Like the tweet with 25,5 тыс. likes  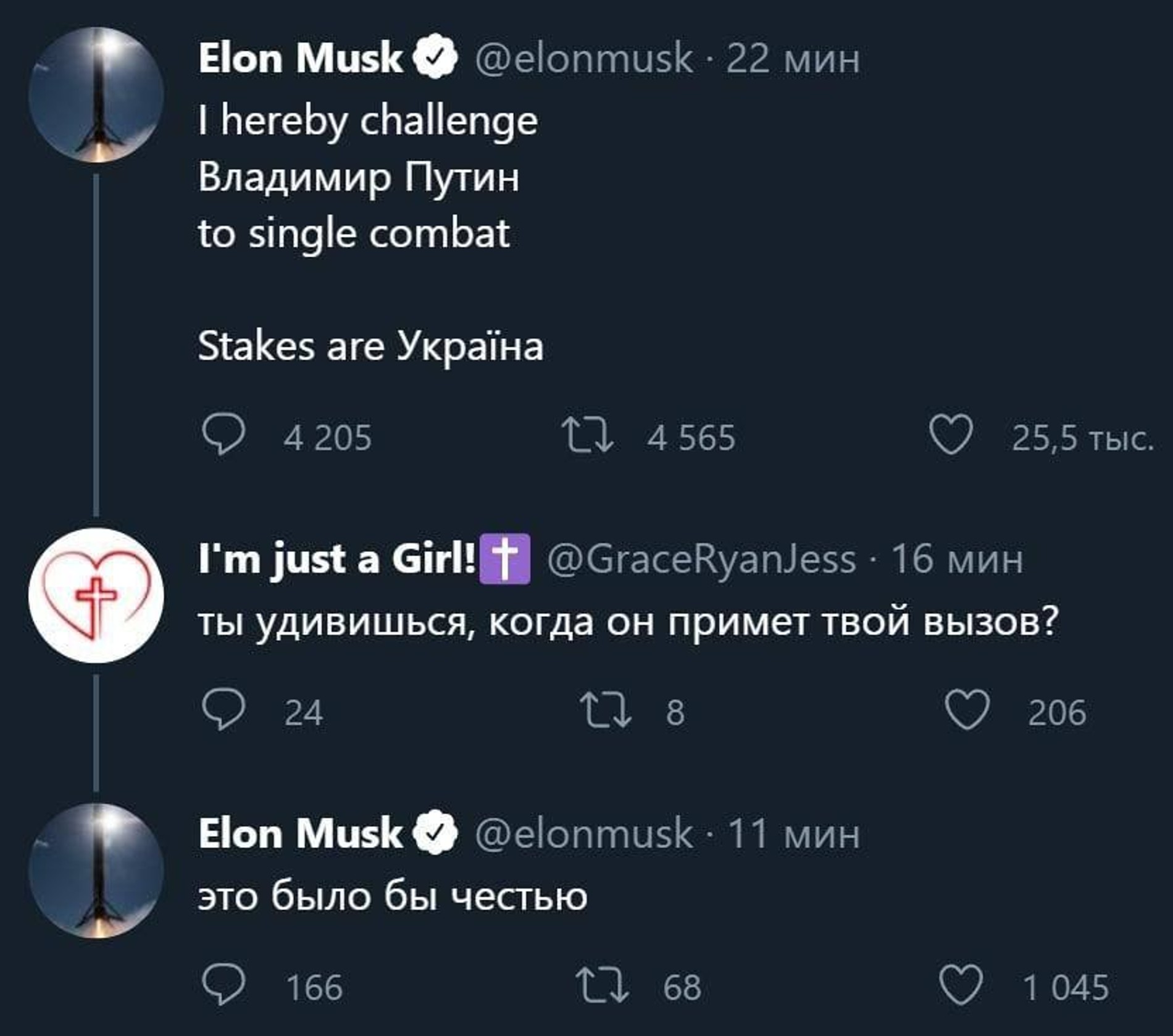pyautogui.click(x=951, y=435)
